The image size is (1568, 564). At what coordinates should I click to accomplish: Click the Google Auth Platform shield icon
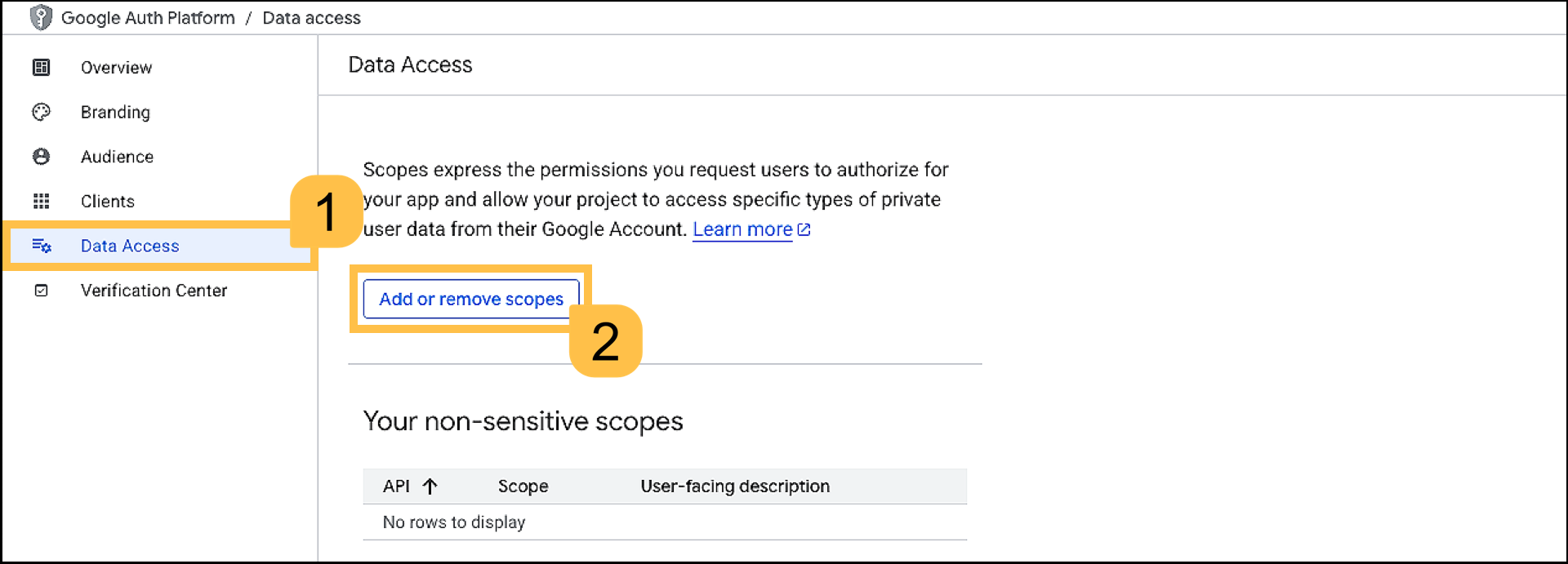coord(40,17)
